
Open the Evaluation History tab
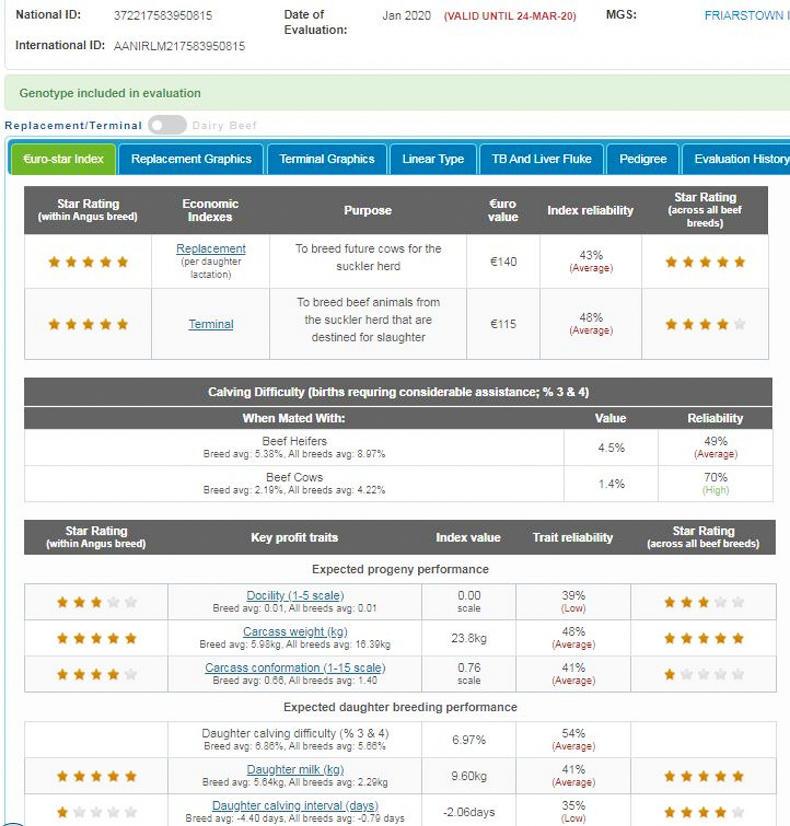(x=740, y=159)
